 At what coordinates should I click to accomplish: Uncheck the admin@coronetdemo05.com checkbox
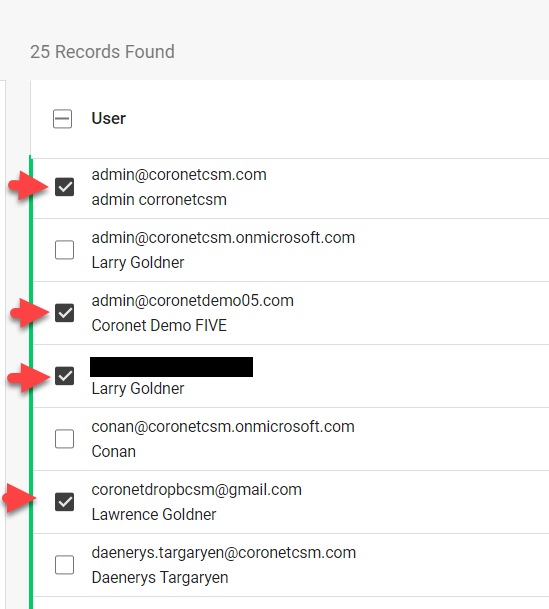(x=64, y=313)
